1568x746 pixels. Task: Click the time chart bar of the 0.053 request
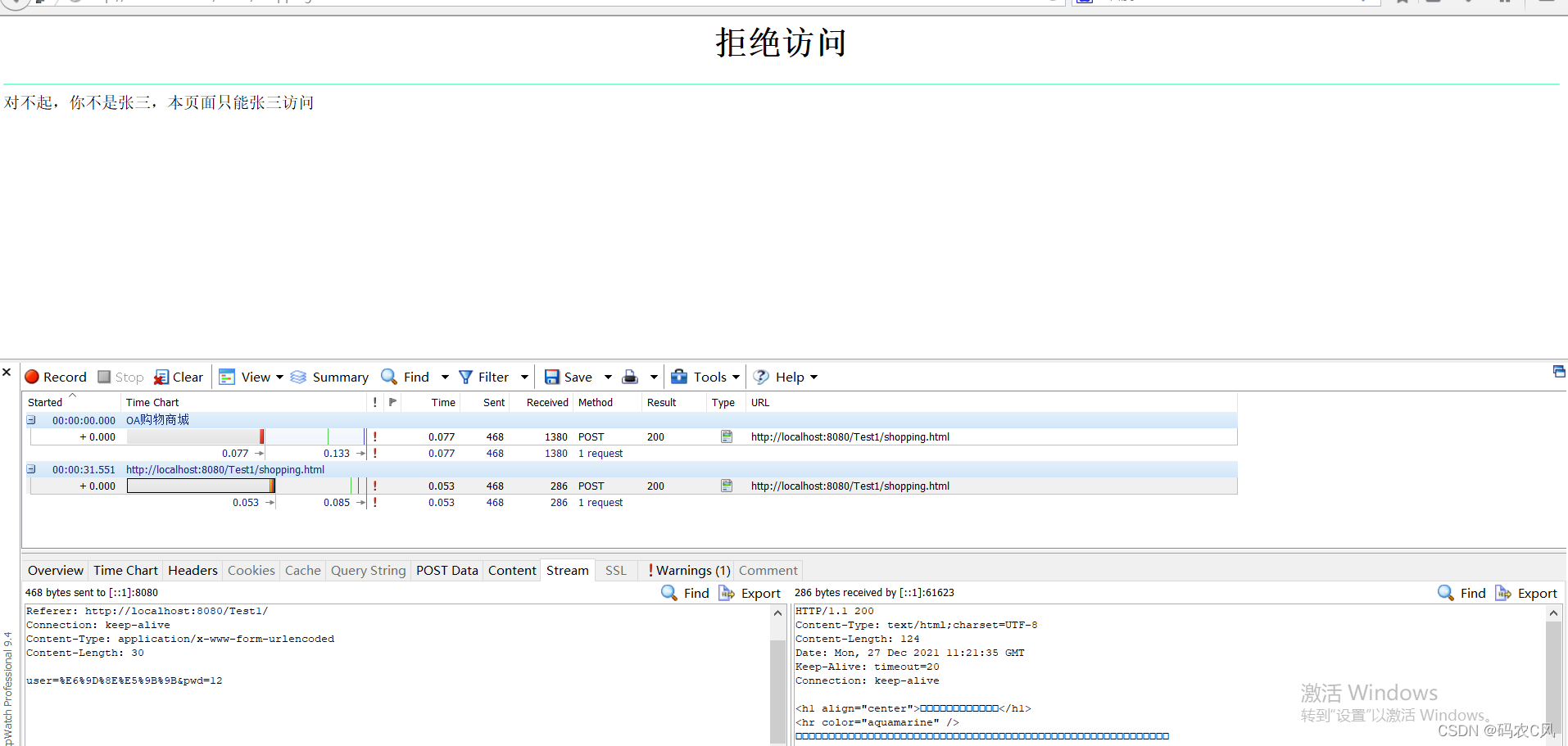[x=201, y=486]
